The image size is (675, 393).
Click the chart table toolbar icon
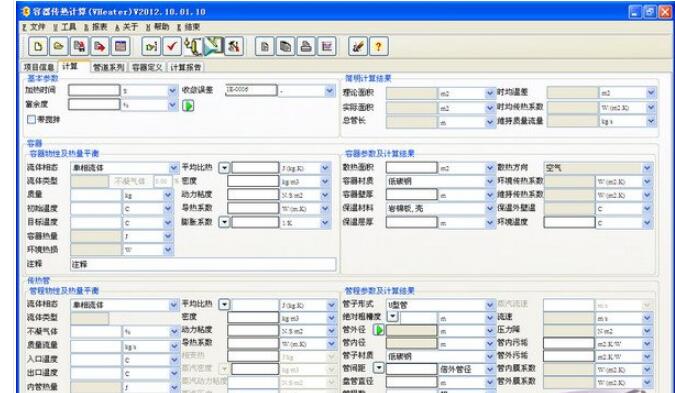pyautogui.click(x=327, y=46)
